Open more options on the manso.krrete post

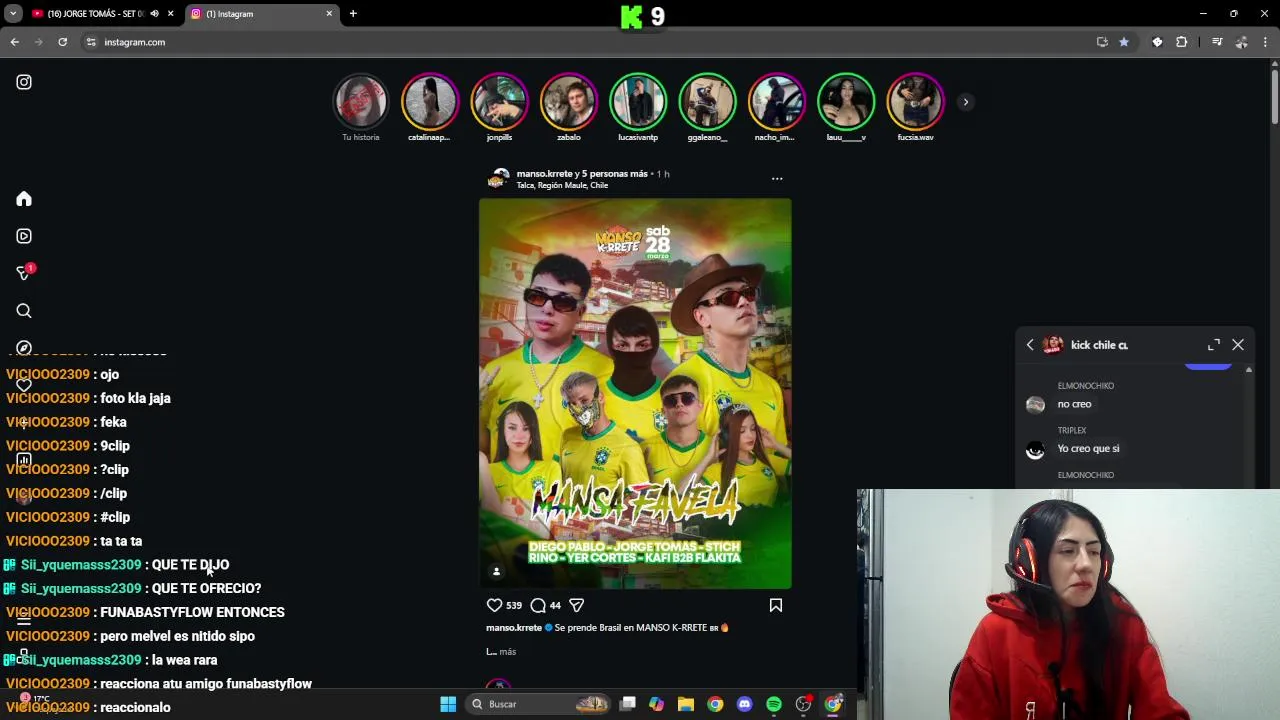pos(777,179)
